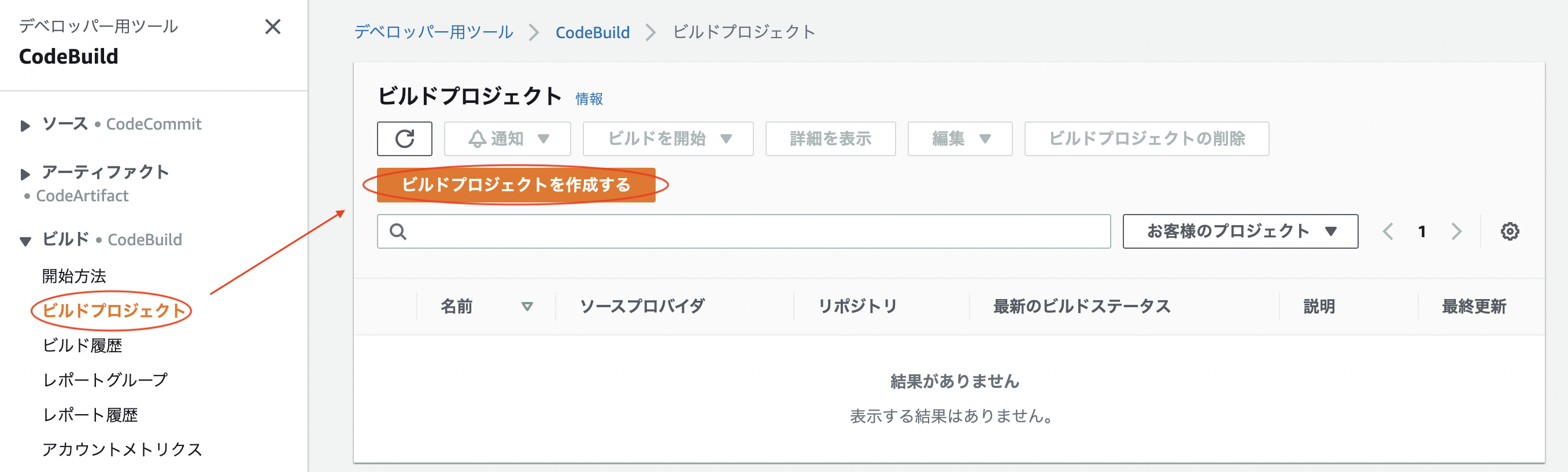
Task: Open the お客様のプロジェクト filter dropdown
Action: click(x=1240, y=231)
